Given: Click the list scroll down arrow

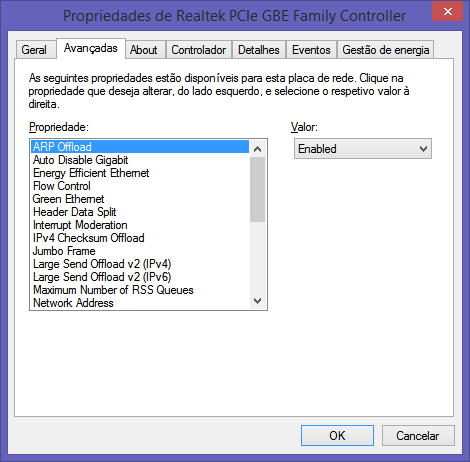Looking at the screenshot, I should [257, 301].
